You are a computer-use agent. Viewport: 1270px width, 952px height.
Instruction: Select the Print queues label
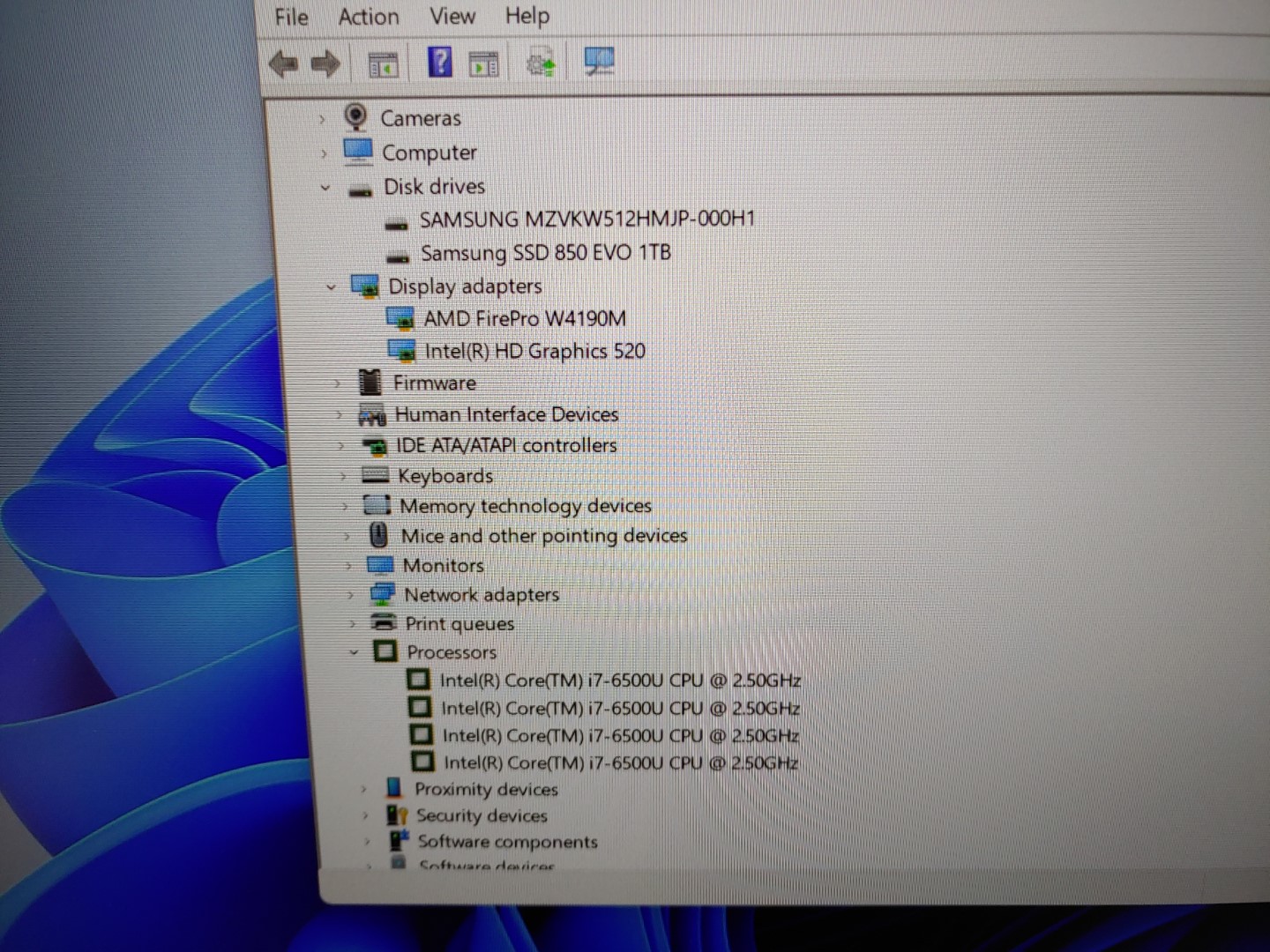pyautogui.click(x=459, y=624)
